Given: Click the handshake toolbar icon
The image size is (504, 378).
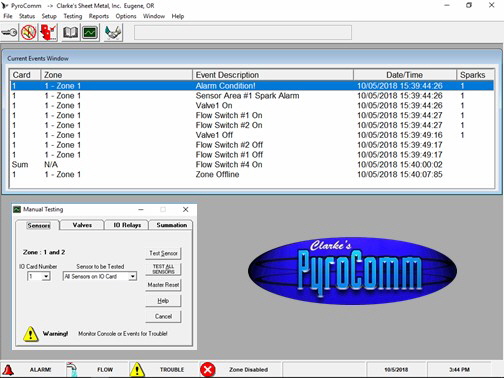Looking at the screenshot, I should coord(113,33).
